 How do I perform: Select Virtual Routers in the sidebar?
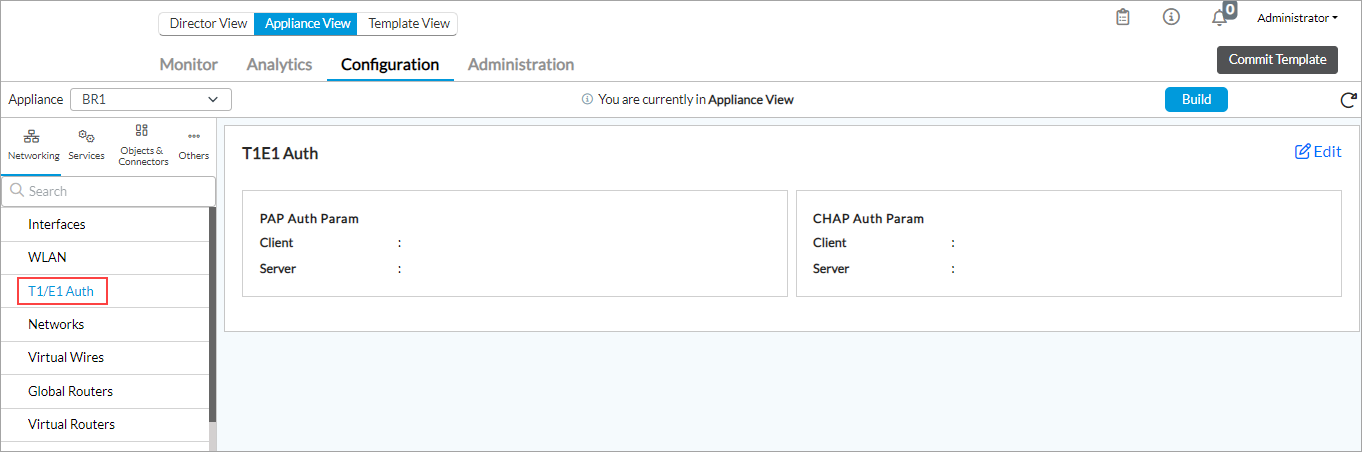point(105,424)
